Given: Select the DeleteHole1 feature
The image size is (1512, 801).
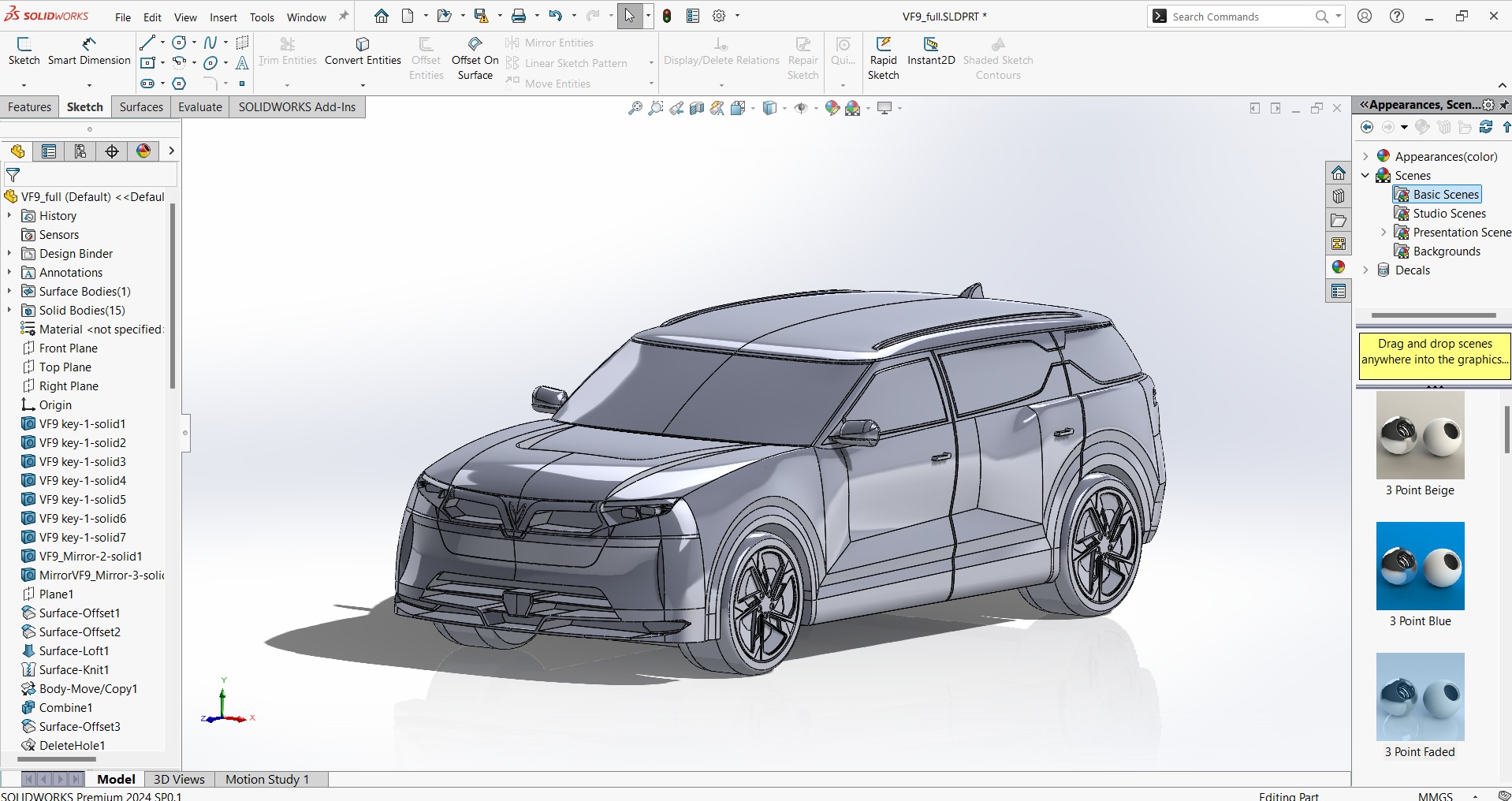Looking at the screenshot, I should click(63, 745).
